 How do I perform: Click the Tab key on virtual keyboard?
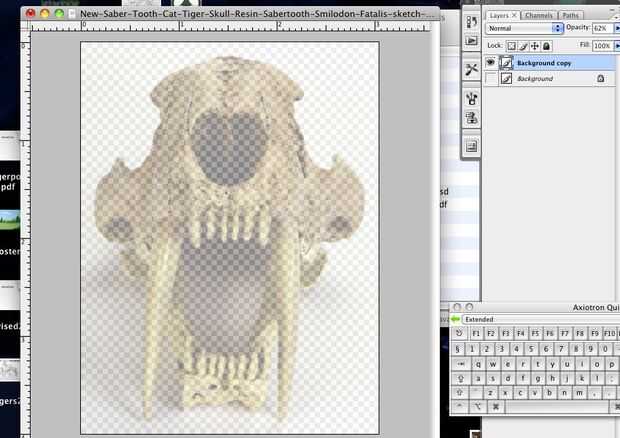tap(461, 364)
